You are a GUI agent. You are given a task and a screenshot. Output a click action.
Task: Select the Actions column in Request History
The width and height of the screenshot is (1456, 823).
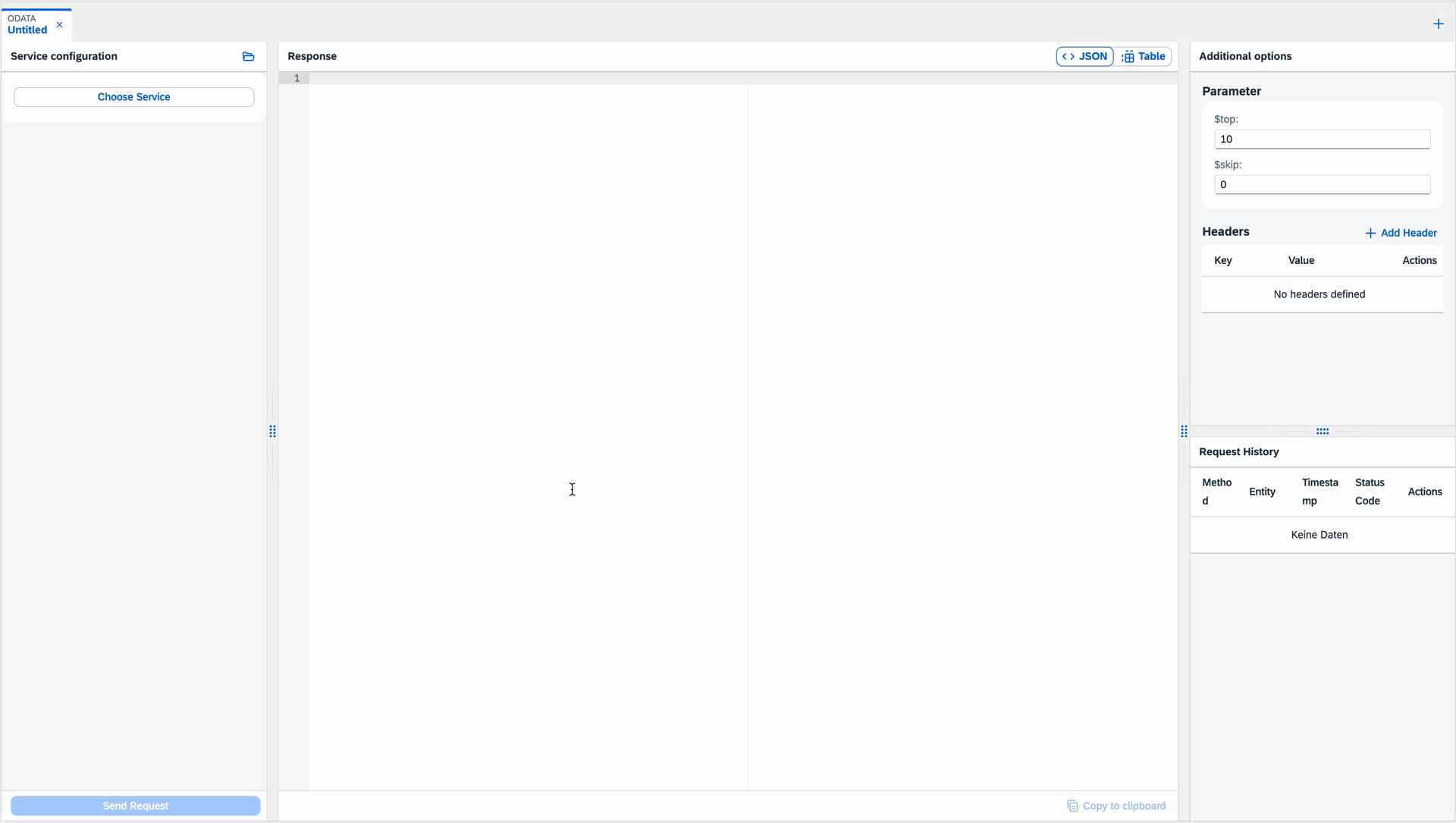(x=1424, y=492)
